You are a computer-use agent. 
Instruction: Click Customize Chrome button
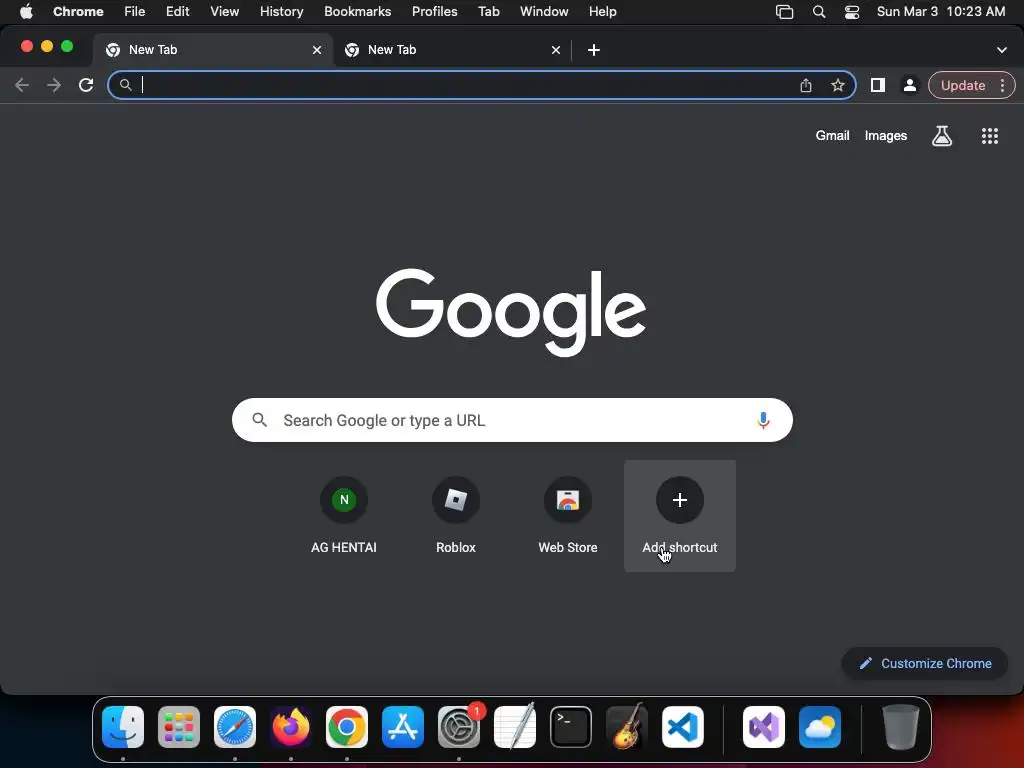point(925,664)
